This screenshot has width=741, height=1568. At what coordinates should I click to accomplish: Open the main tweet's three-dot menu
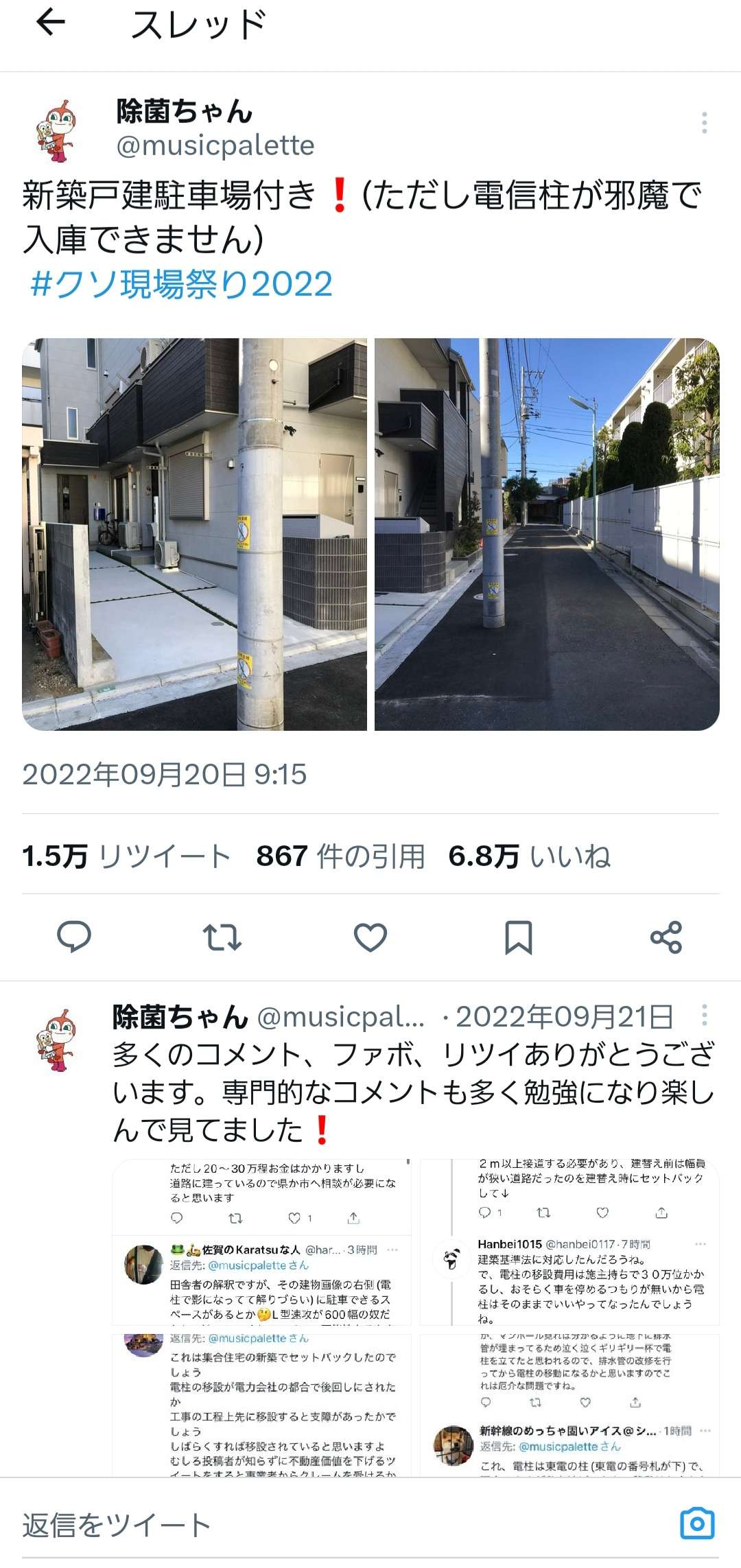705,122
